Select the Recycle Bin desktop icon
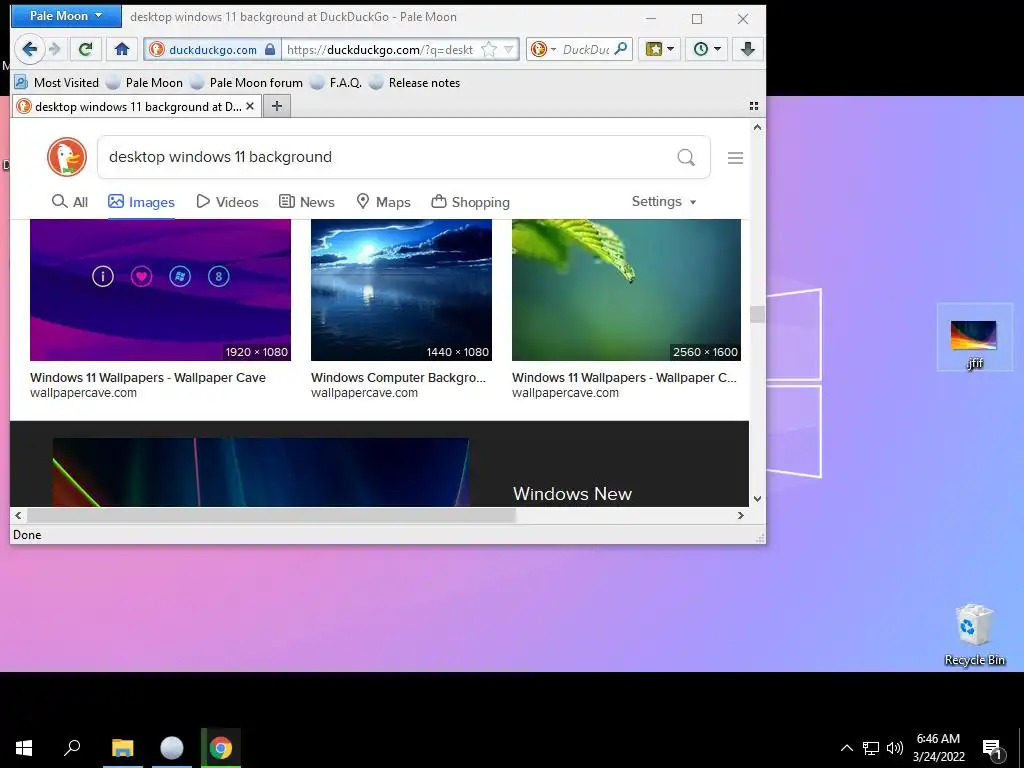 [x=974, y=635]
